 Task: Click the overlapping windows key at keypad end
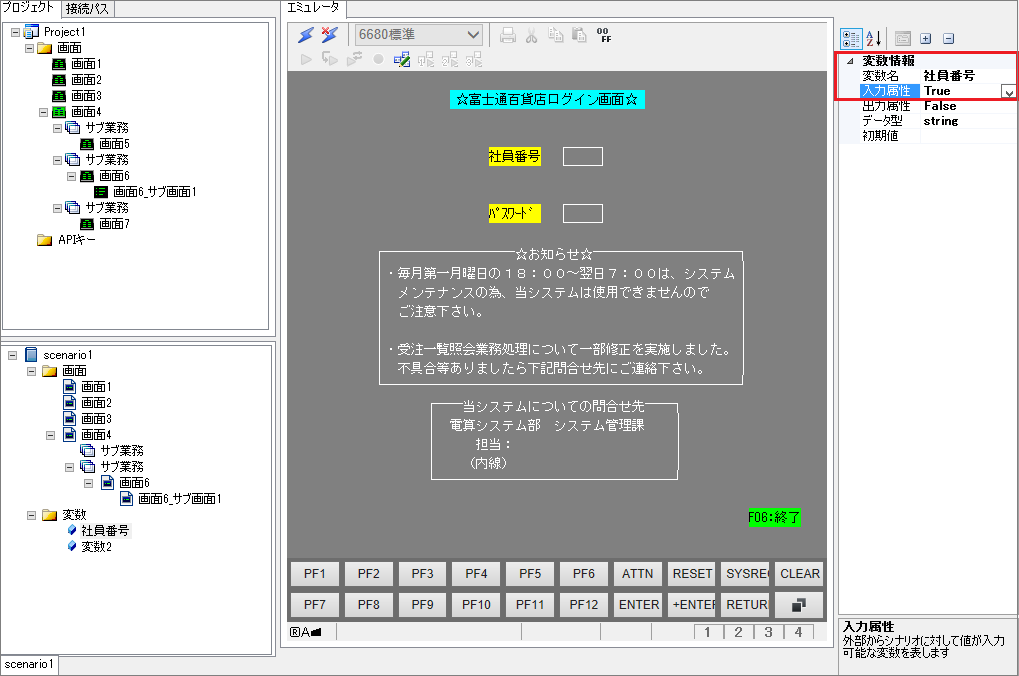[x=799, y=605]
